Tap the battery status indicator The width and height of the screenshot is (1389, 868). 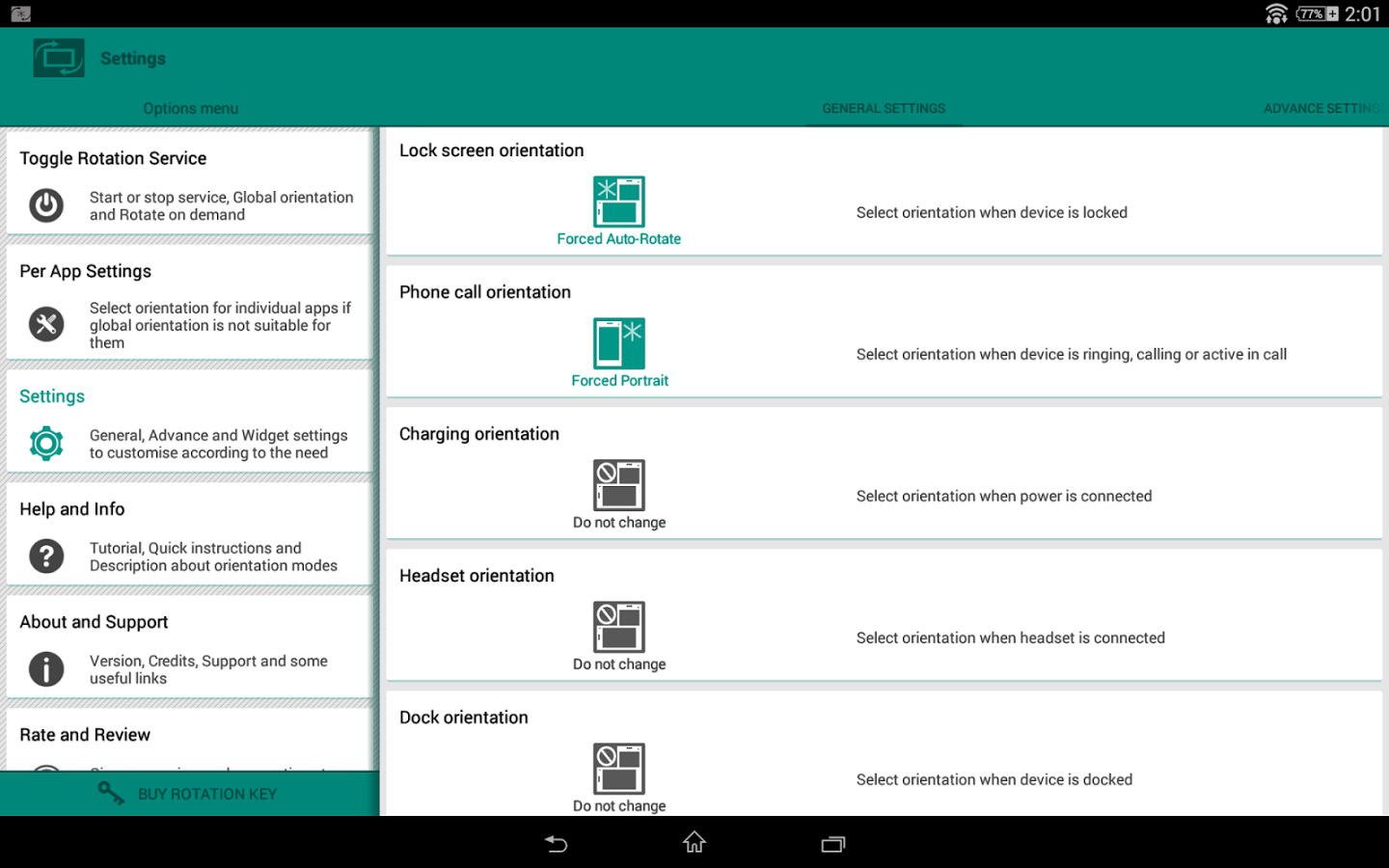pyautogui.click(x=1318, y=14)
